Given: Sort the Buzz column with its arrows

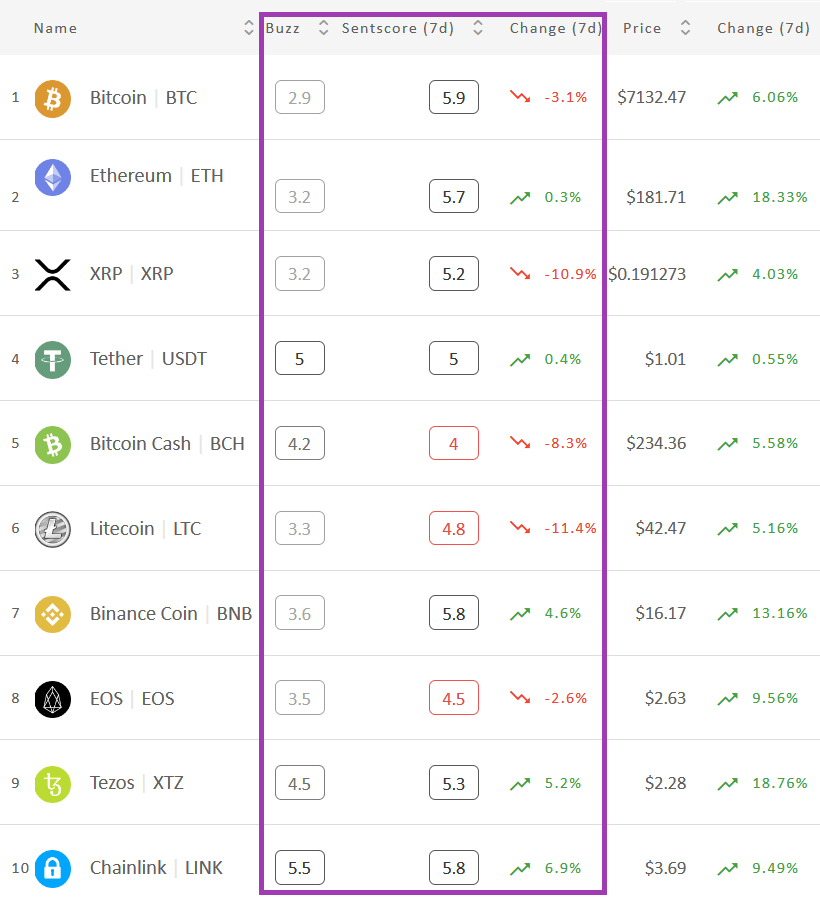Looking at the screenshot, I should [324, 28].
